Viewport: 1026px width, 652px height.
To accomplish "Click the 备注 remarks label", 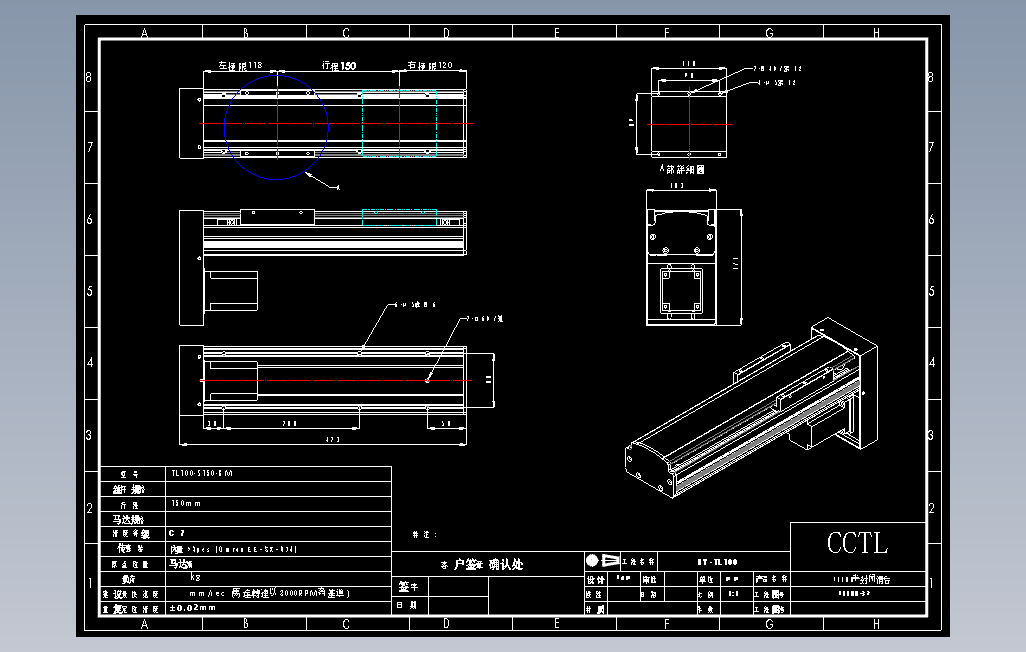I will (425, 534).
